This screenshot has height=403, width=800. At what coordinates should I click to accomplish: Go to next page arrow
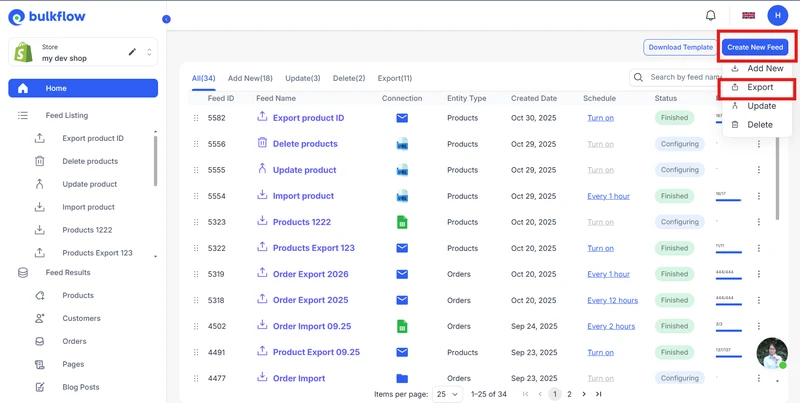pos(584,394)
